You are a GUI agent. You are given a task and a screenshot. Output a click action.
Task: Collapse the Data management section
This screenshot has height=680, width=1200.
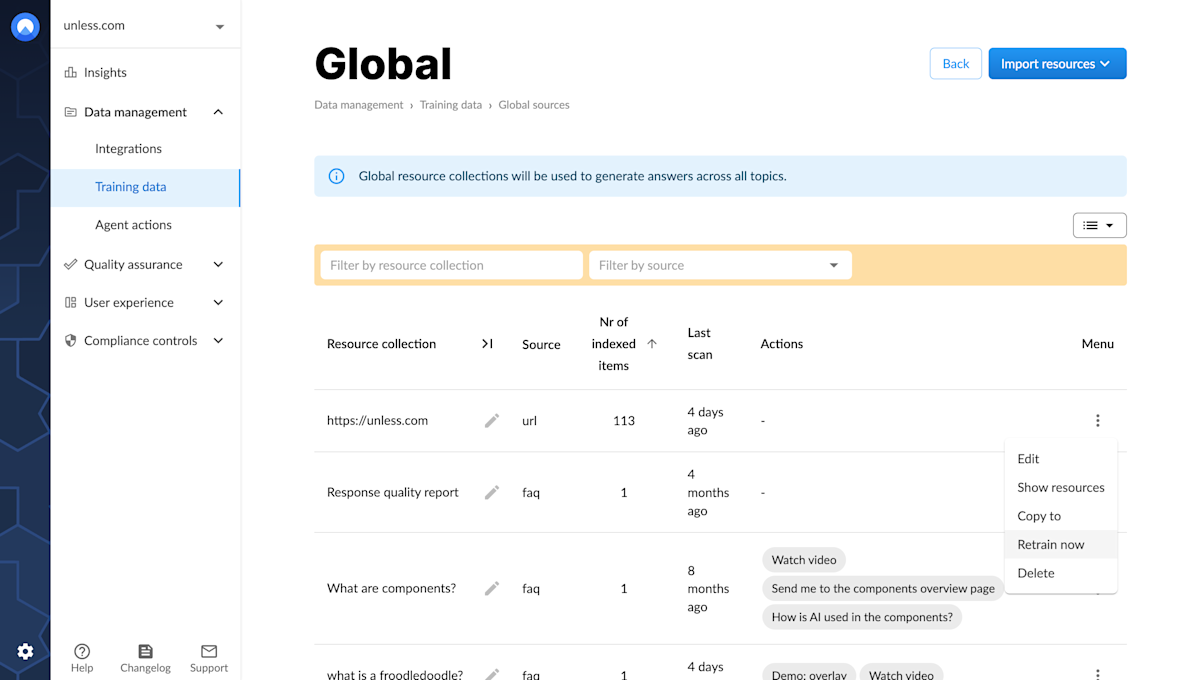[x=218, y=112]
